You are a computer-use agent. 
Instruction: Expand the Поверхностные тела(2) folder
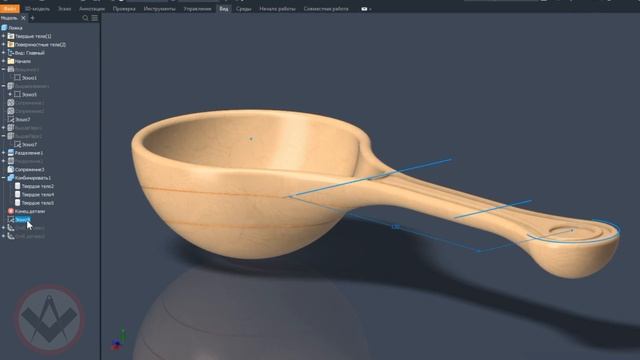[x=4, y=44]
